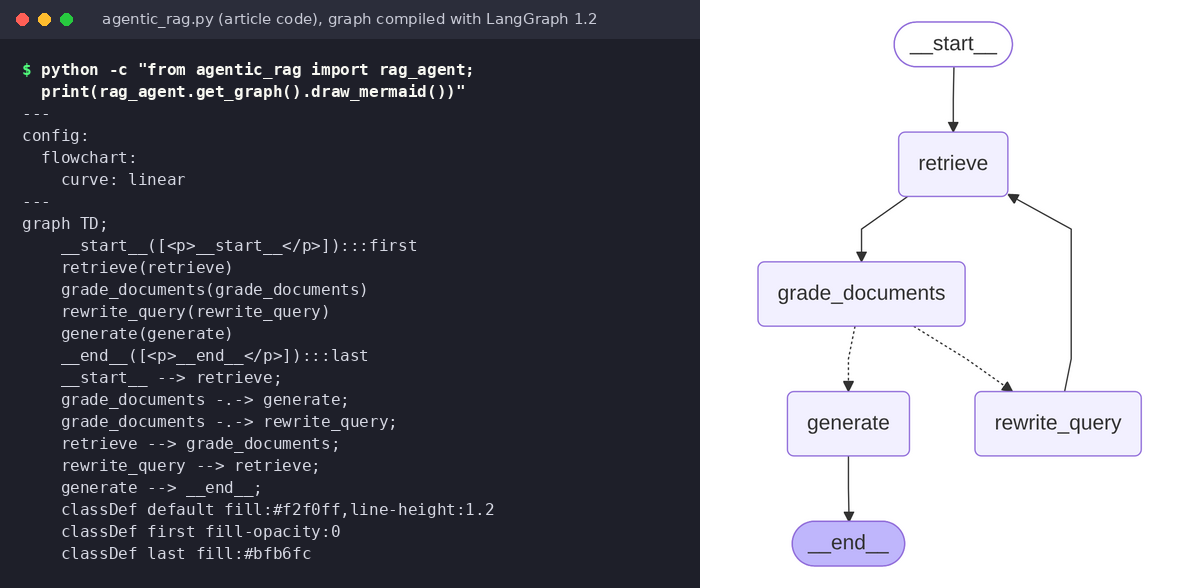This screenshot has width=1200, height=588.
Task: Click the yellow minimize window dot
Action: pos(45,19)
